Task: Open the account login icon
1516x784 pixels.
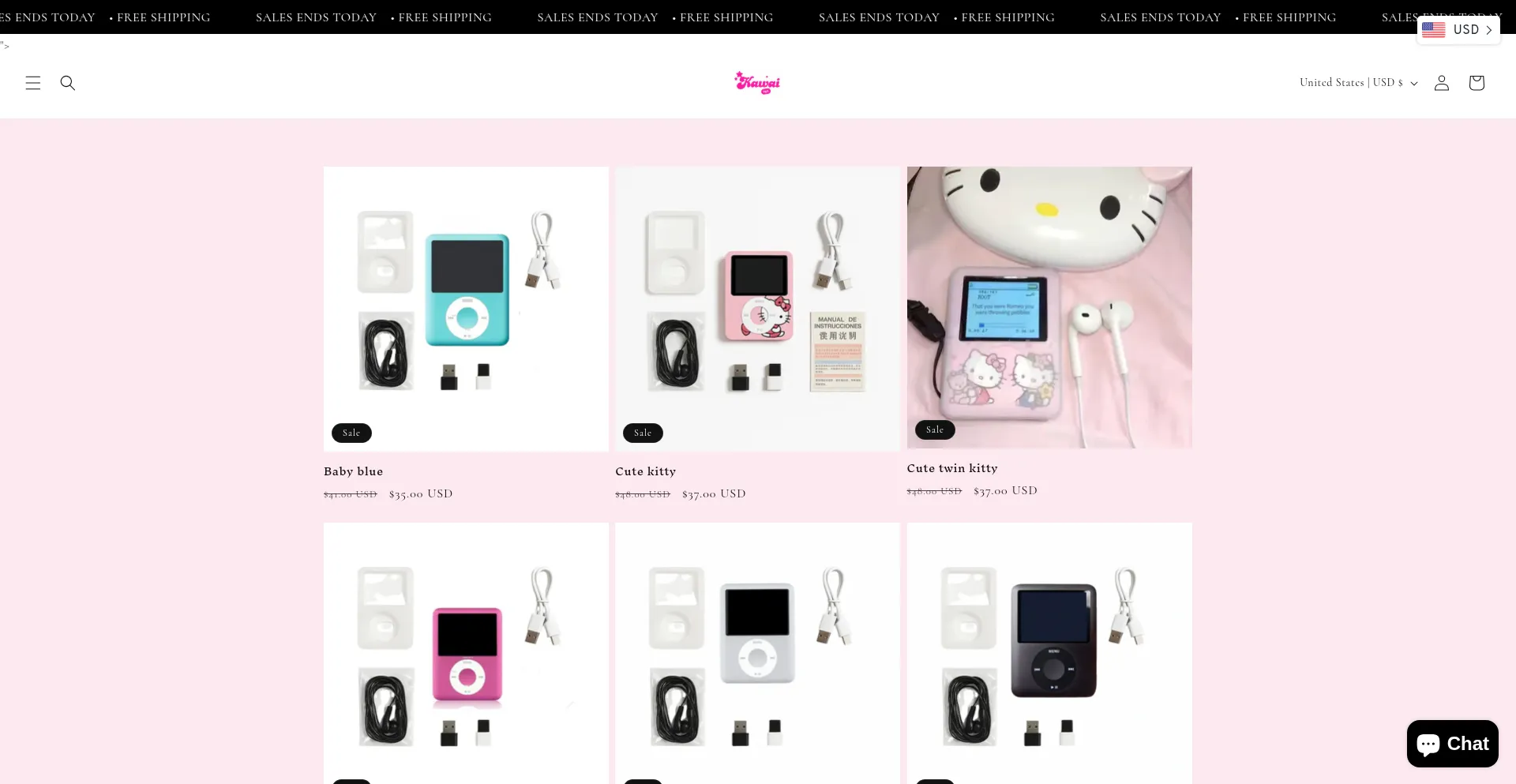Action: [1442, 83]
